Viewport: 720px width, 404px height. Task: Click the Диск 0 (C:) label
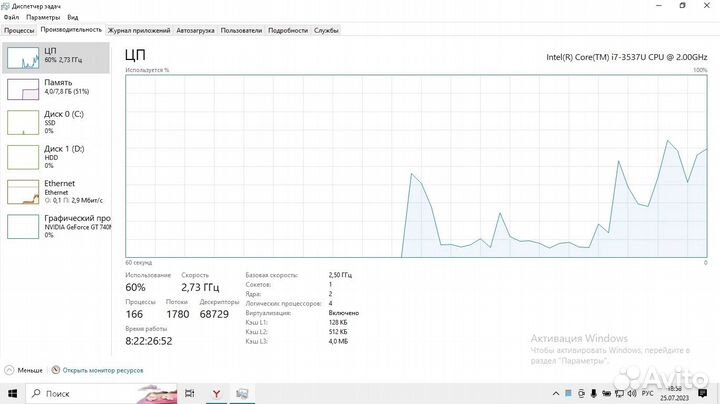[64, 114]
